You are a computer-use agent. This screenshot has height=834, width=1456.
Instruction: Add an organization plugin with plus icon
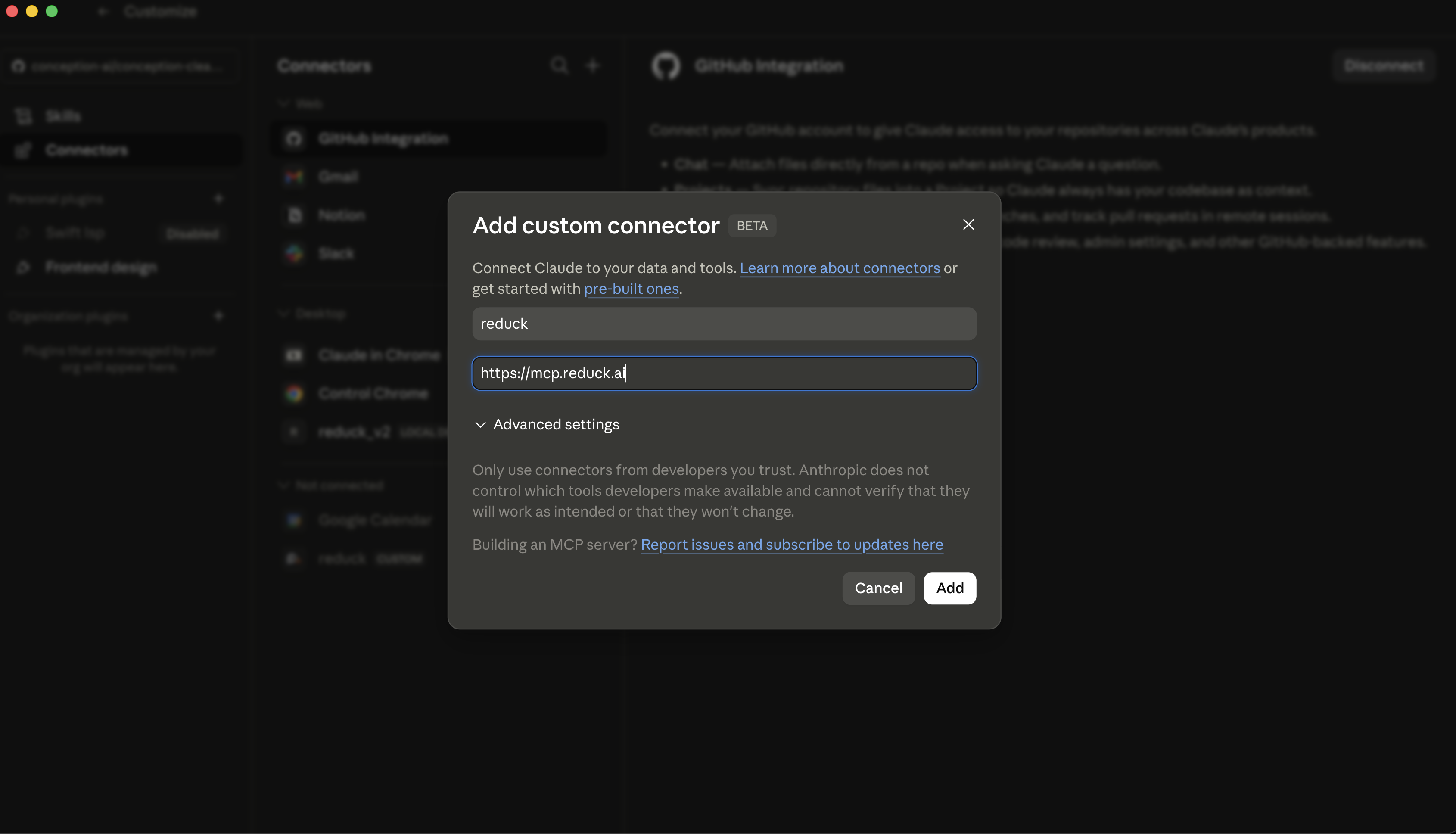tap(218, 316)
